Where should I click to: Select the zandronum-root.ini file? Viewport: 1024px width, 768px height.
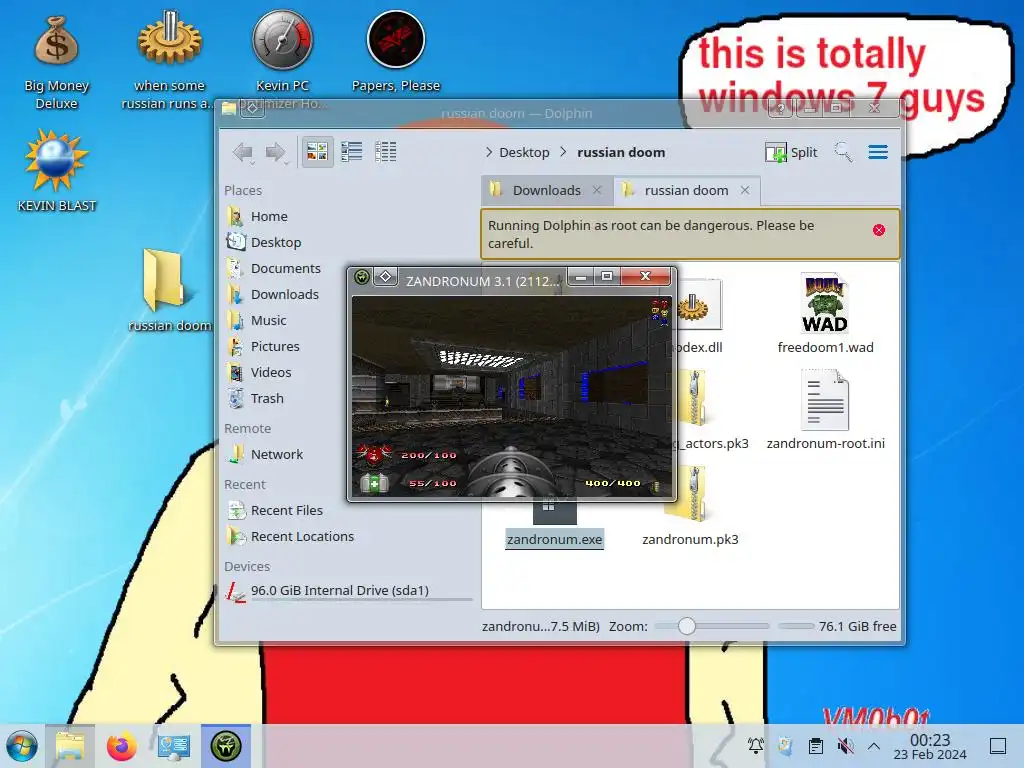(x=825, y=410)
